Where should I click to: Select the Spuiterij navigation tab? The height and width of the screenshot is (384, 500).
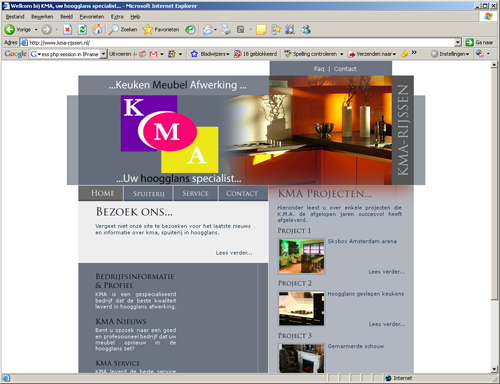click(x=149, y=194)
